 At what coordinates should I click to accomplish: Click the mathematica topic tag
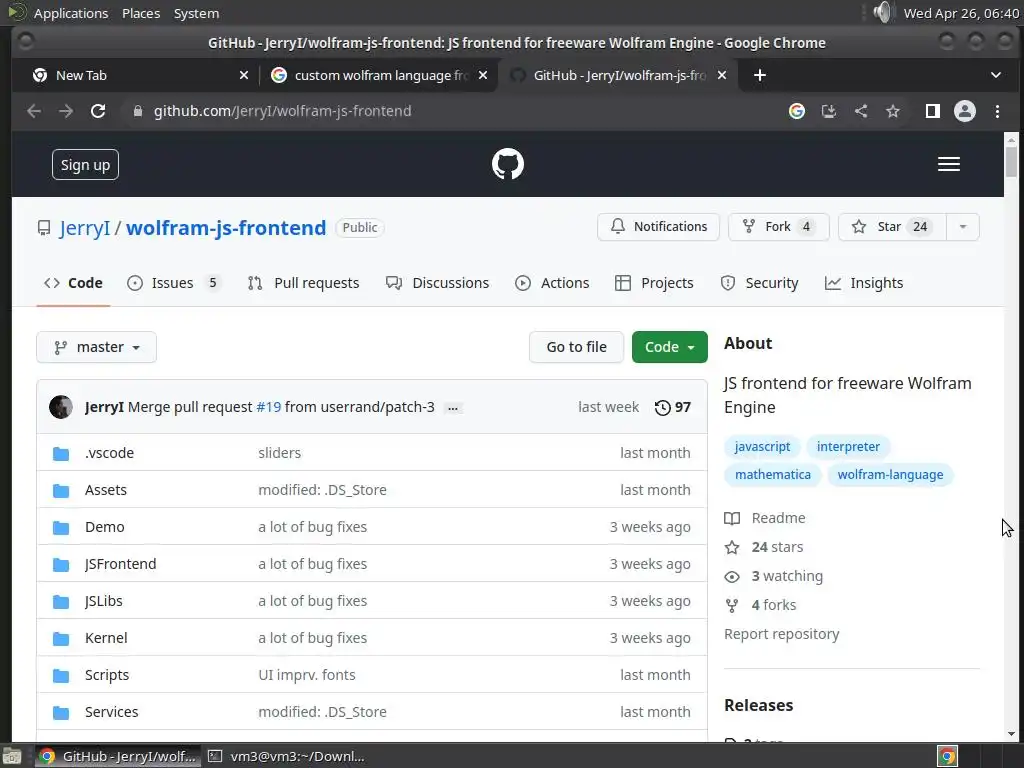coord(773,475)
